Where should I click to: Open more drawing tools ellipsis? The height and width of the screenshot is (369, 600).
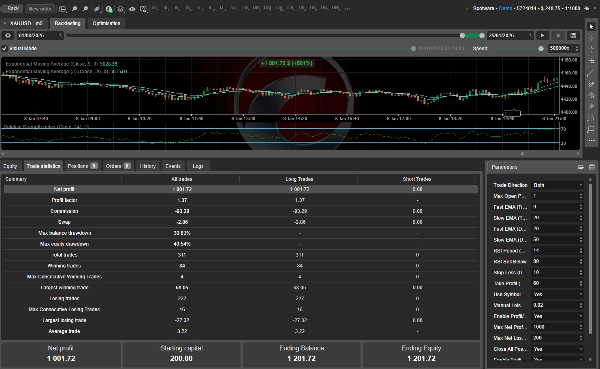point(591,141)
